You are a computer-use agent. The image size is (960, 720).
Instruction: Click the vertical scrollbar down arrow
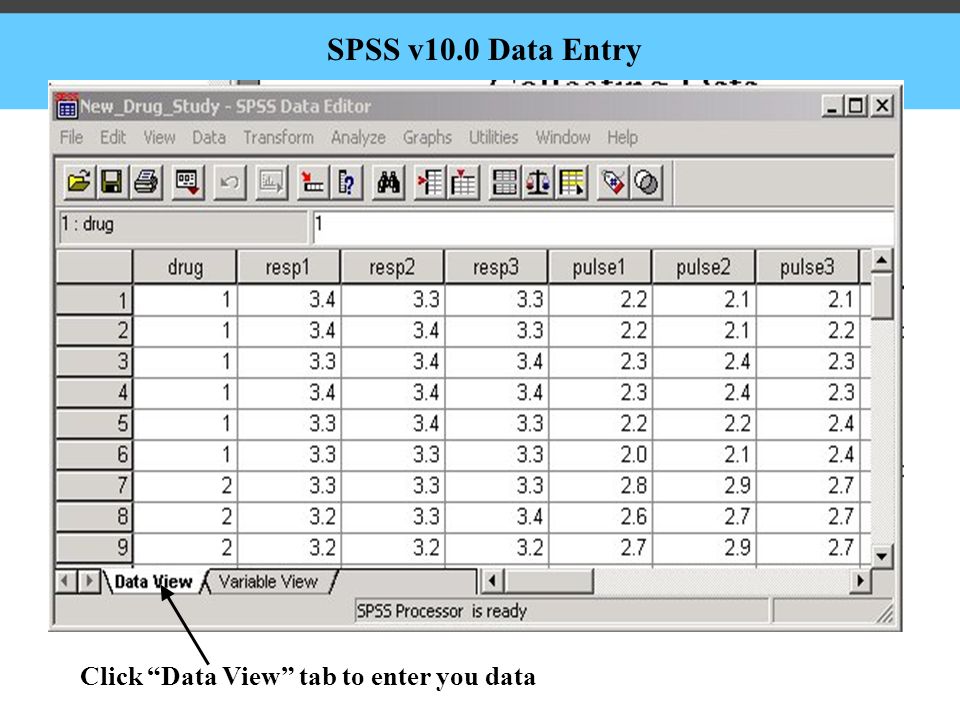coord(882,557)
